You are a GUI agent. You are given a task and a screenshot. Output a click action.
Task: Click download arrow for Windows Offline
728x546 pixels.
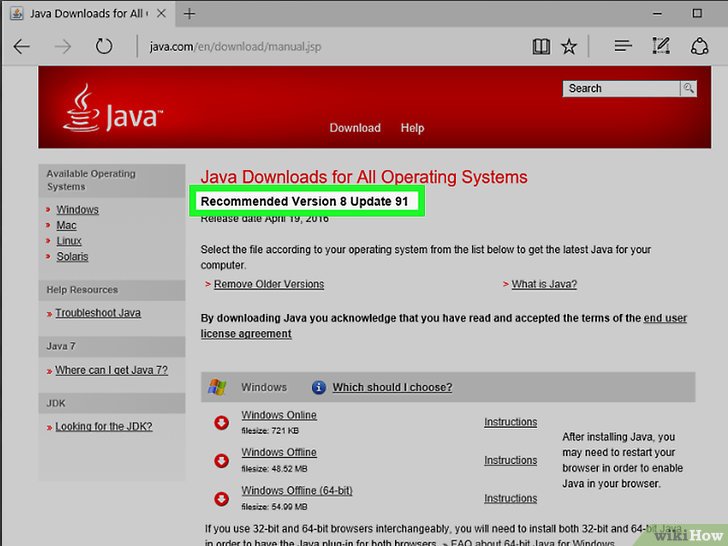click(x=221, y=461)
